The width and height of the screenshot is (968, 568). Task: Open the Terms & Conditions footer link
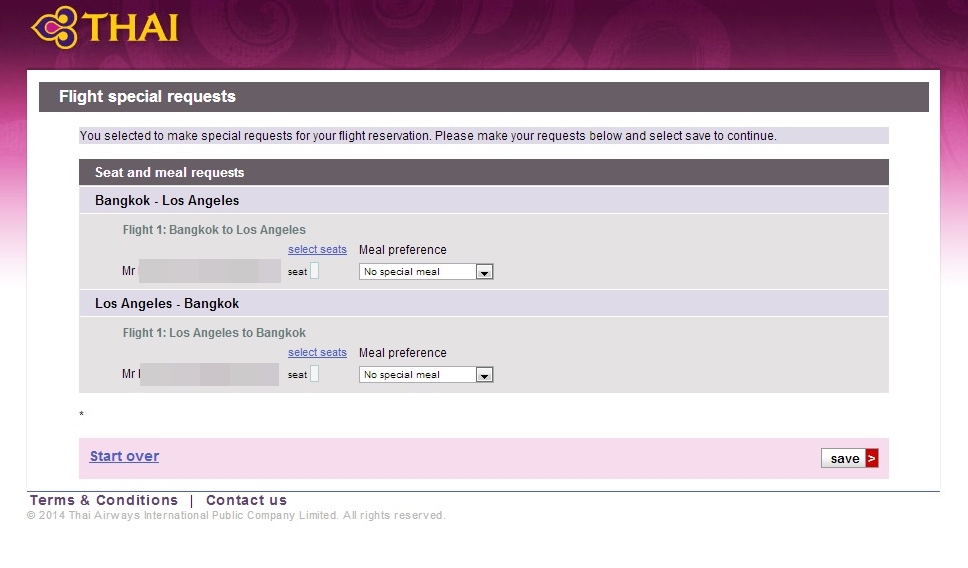tap(104, 500)
